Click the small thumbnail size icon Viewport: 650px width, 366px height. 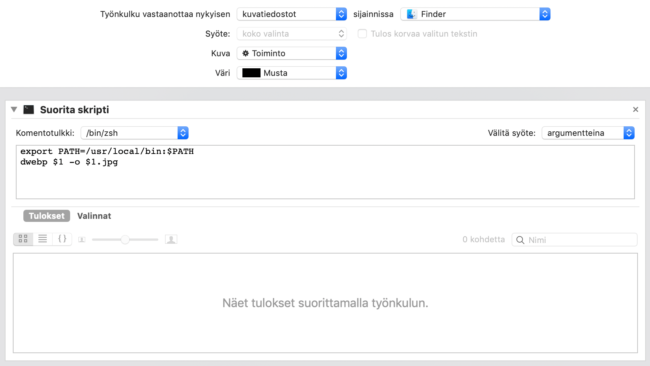click(82, 240)
